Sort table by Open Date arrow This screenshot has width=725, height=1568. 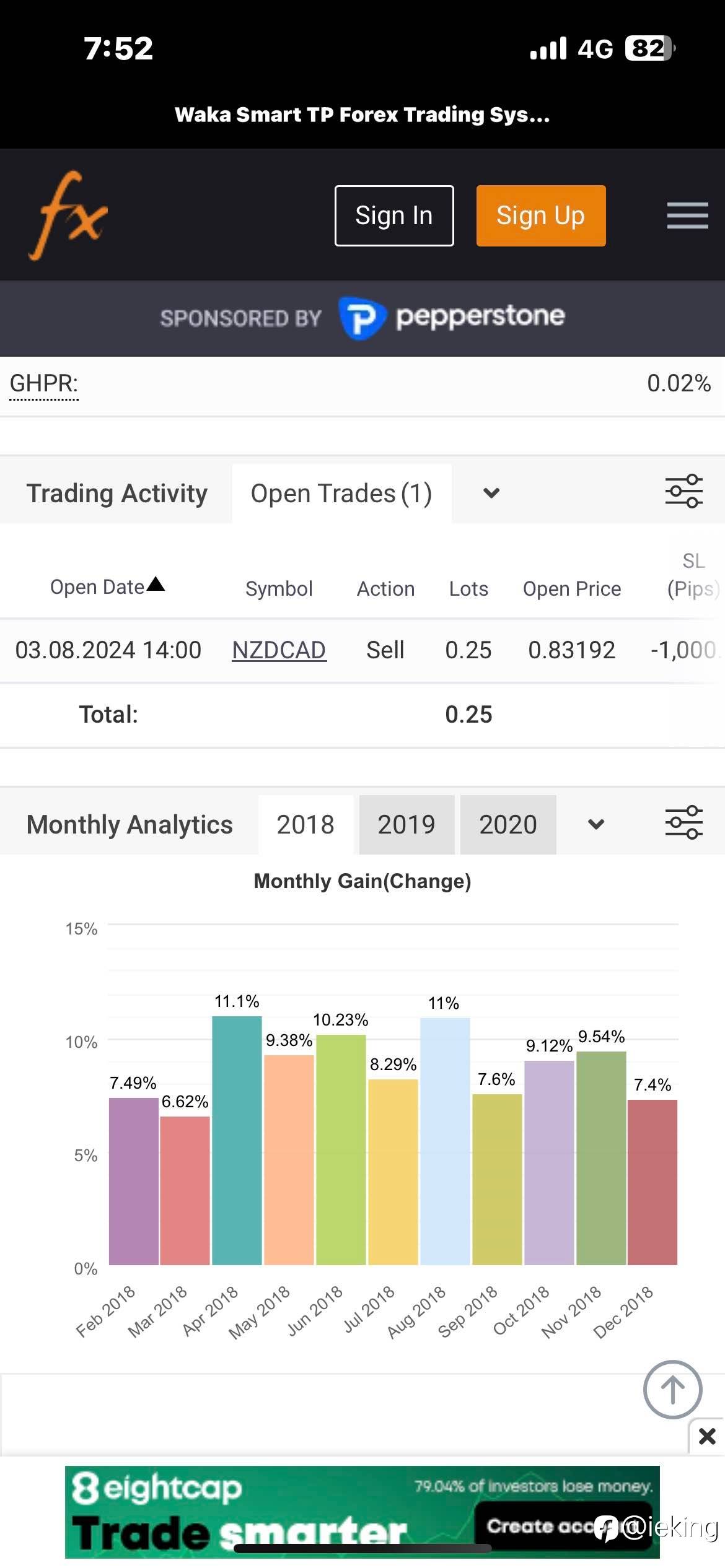(x=156, y=584)
